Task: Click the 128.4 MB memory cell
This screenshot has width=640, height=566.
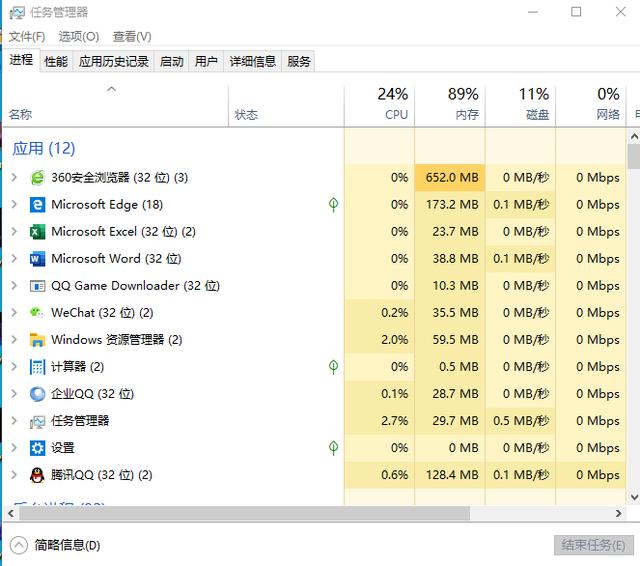Action: click(450, 475)
